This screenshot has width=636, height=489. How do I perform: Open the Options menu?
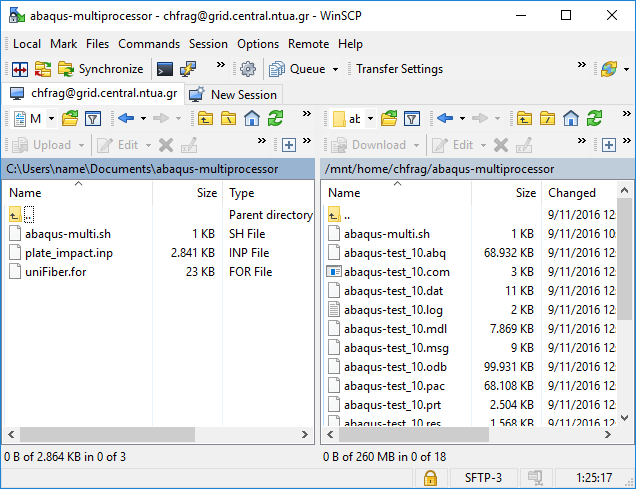coord(258,44)
